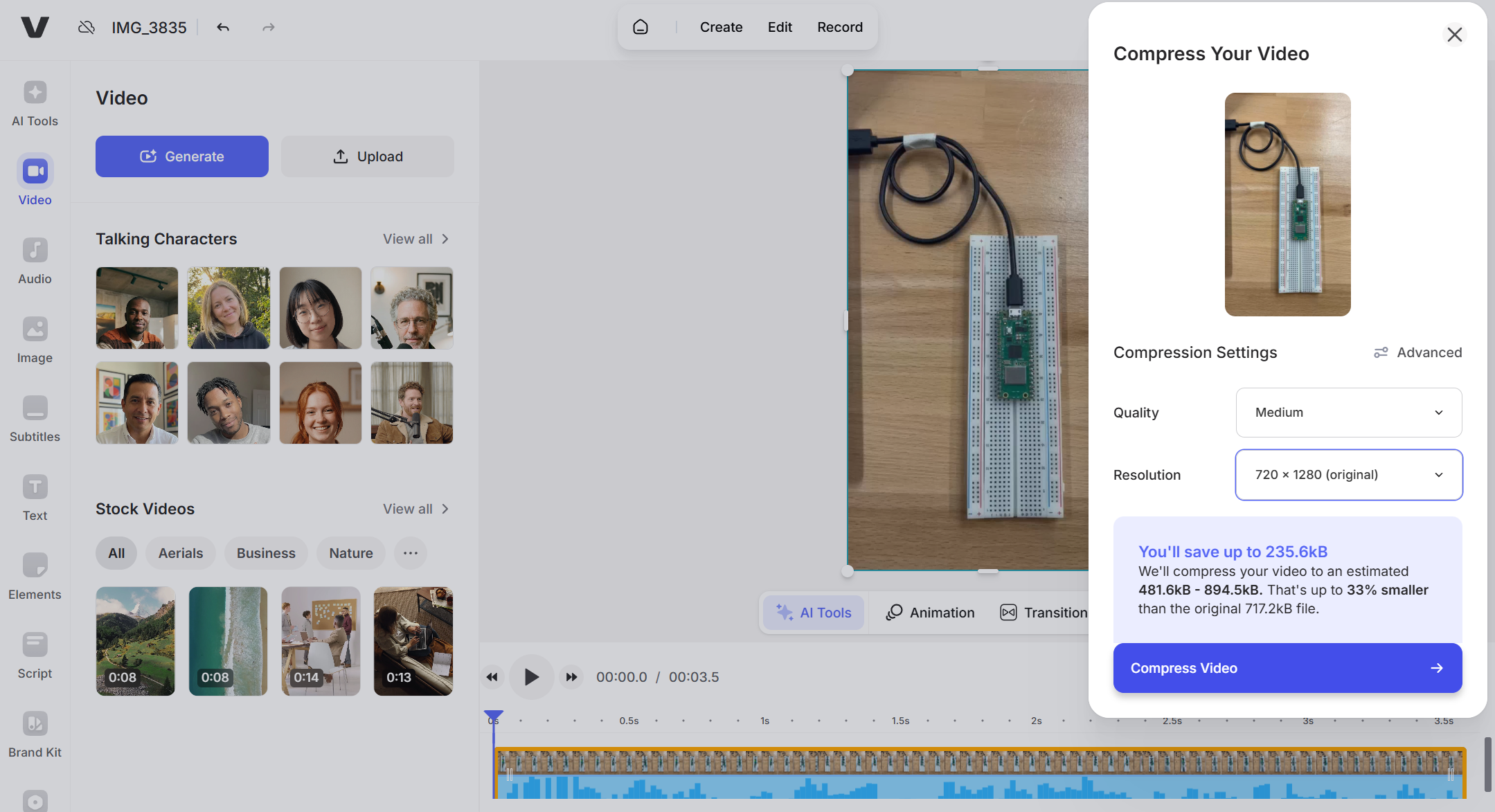This screenshot has width=1495, height=812.
Task: Select the Nature stock video filter
Action: point(350,552)
